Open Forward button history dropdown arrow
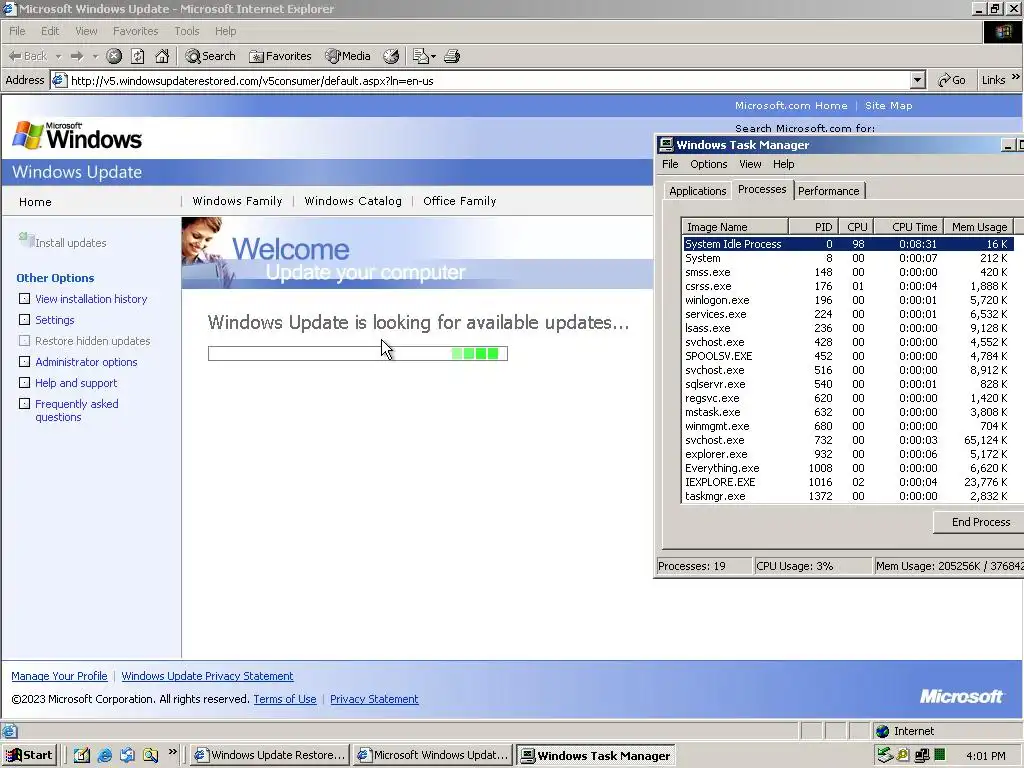 (95, 56)
